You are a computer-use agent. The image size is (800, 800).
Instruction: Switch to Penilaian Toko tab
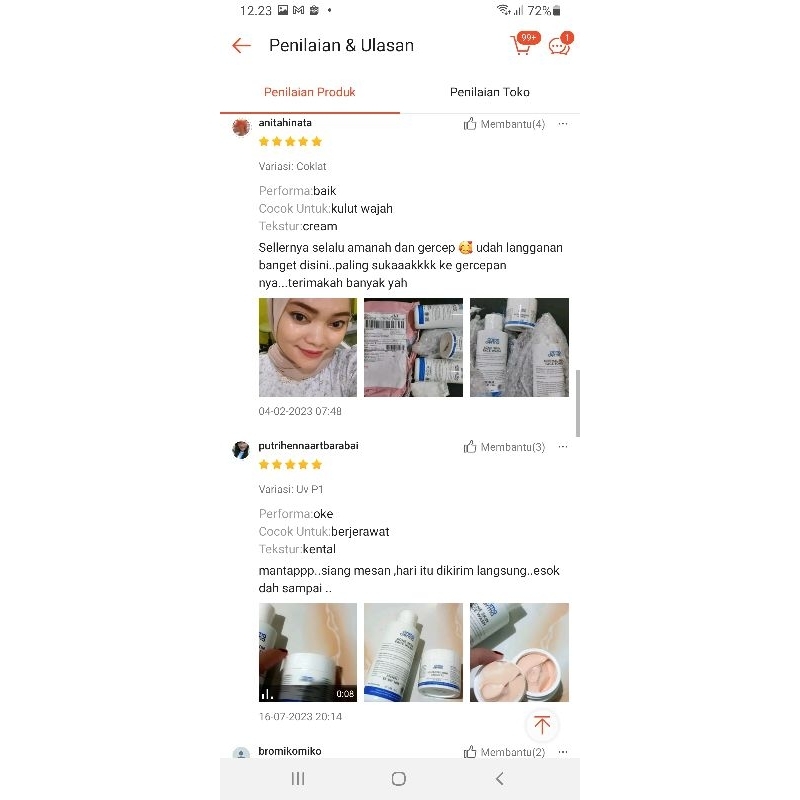click(490, 92)
